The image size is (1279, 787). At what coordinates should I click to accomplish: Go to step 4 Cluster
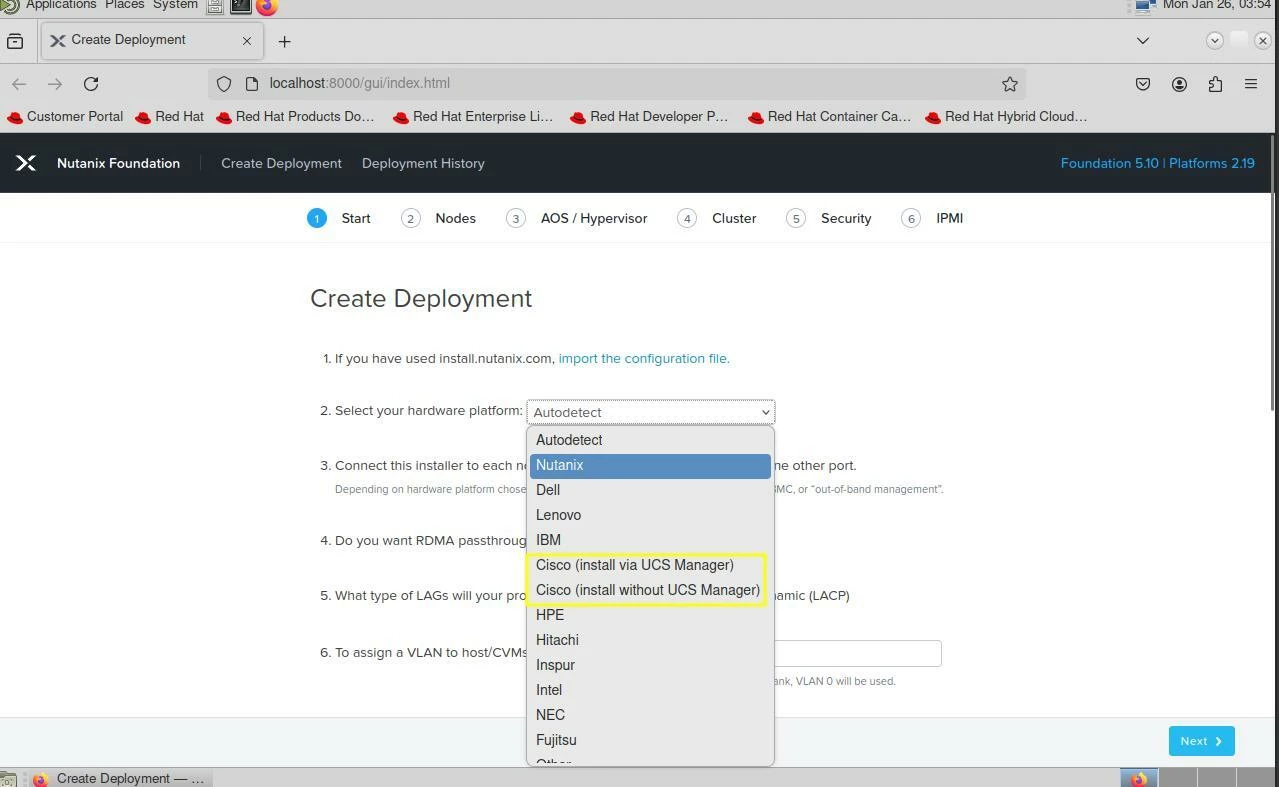tap(717, 218)
